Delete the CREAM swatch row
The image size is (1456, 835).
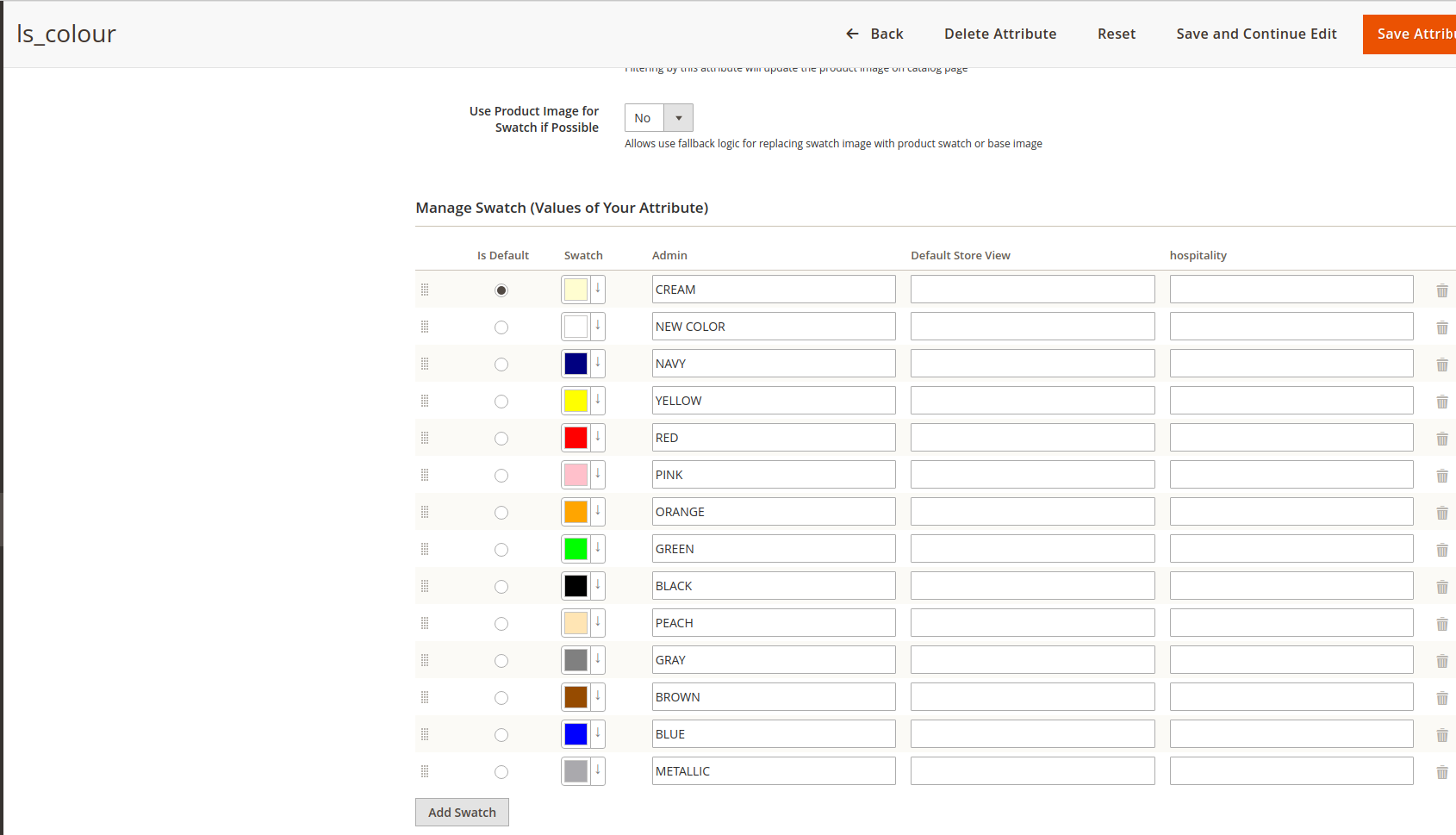[x=1441, y=290]
